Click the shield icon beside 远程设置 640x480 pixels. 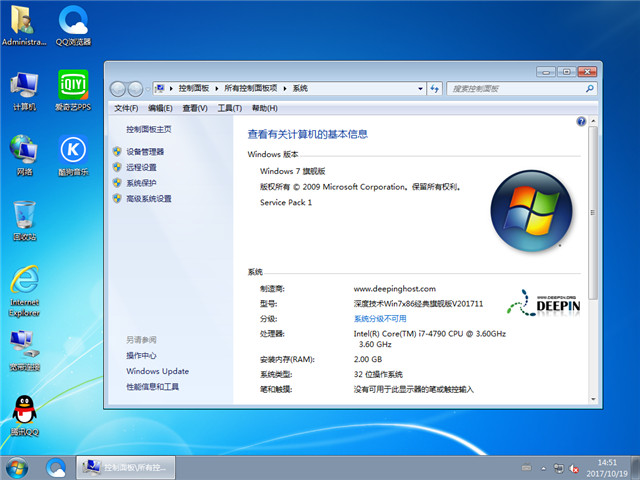pyautogui.click(x=117, y=167)
